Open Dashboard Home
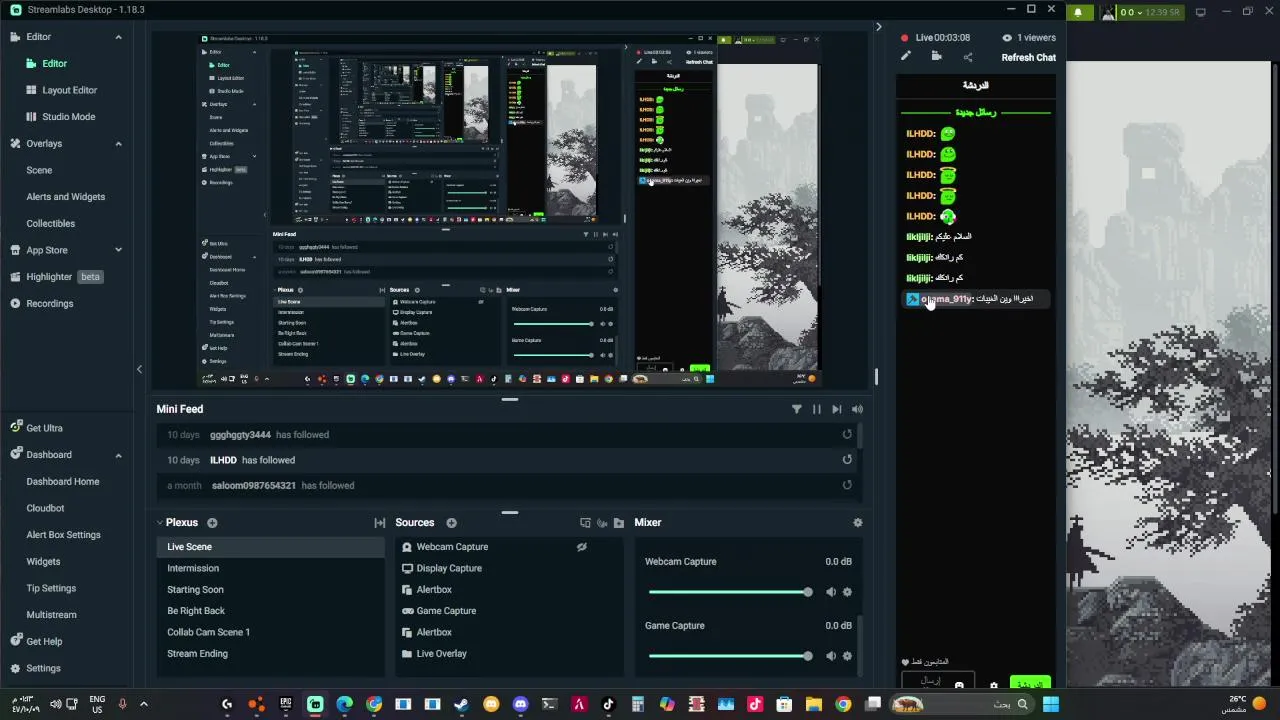This screenshot has width=1280, height=720. tap(63, 482)
